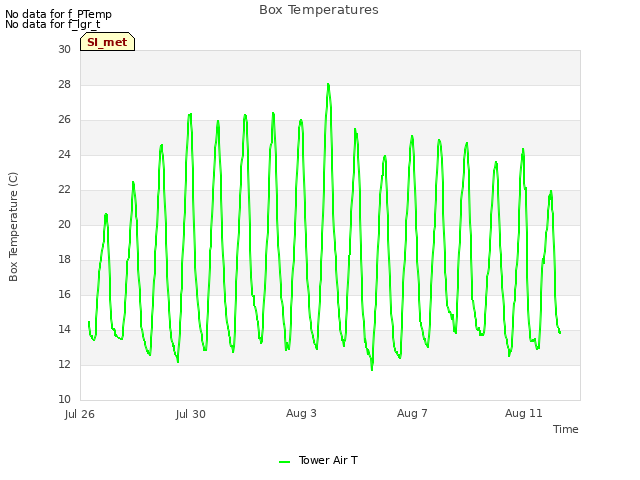The width and height of the screenshot is (640, 480).
Task: Click the Aug 7 x-axis label
Action: point(412,413)
